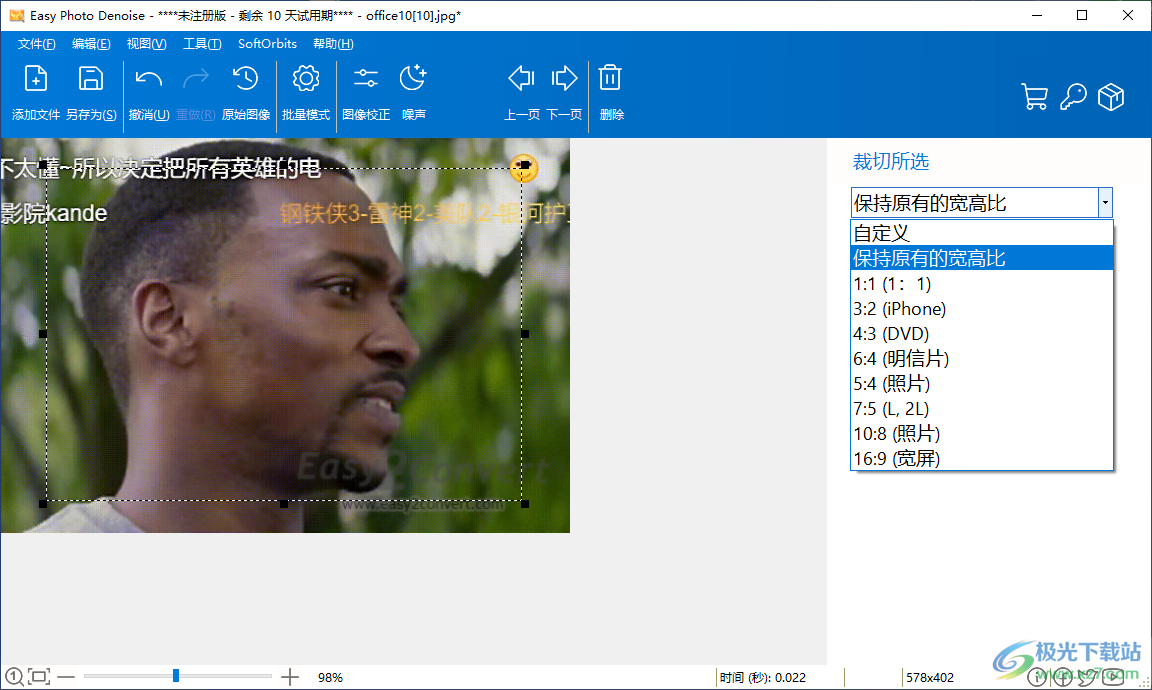Click the crop selection left-middle handle
Image resolution: width=1152 pixels, height=690 pixels.
coord(43,334)
